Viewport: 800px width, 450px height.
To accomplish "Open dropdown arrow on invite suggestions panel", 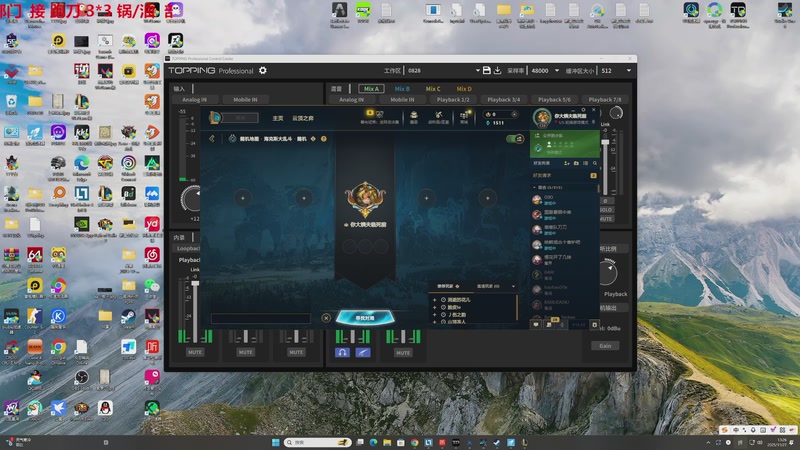I will (x=513, y=286).
